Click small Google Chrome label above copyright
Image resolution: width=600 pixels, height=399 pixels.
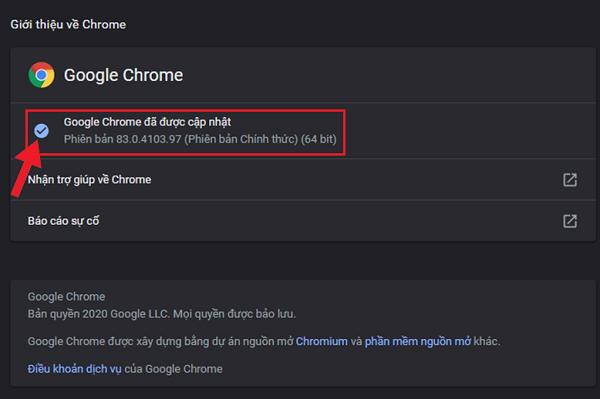(66, 296)
